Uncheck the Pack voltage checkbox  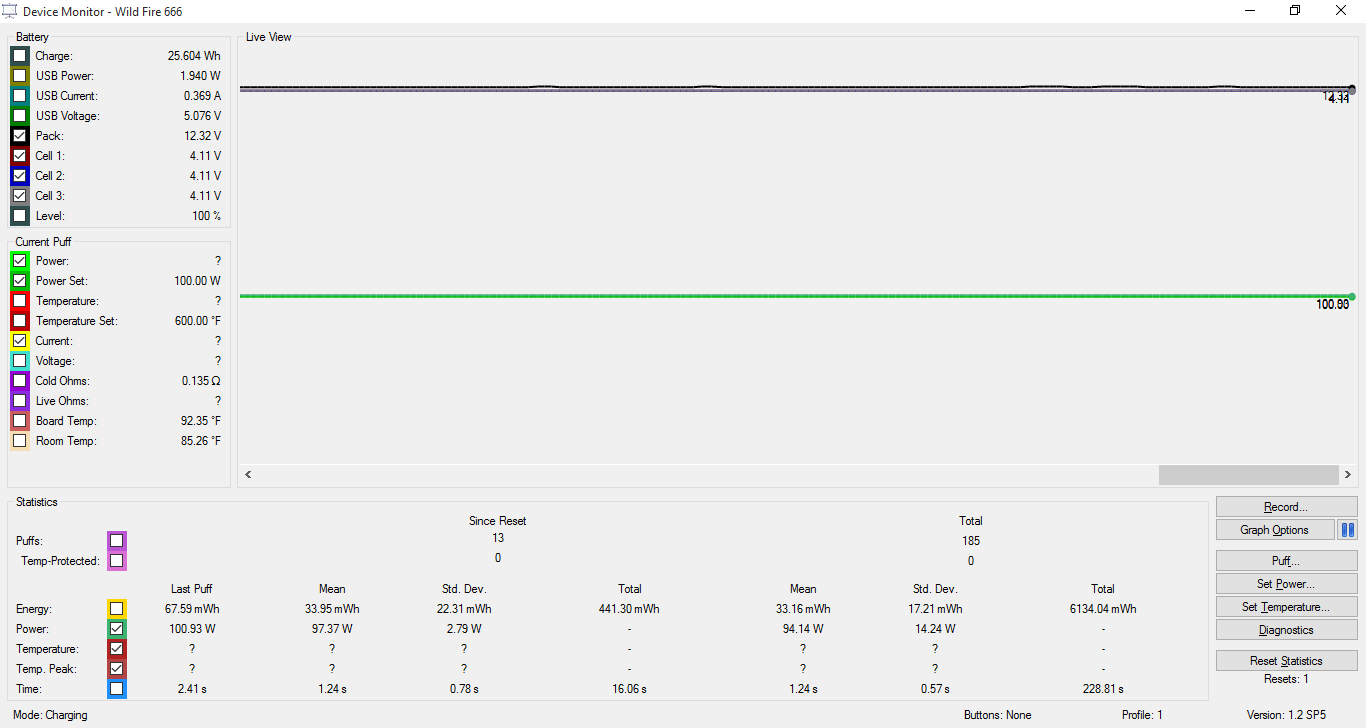click(x=20, y=136)
